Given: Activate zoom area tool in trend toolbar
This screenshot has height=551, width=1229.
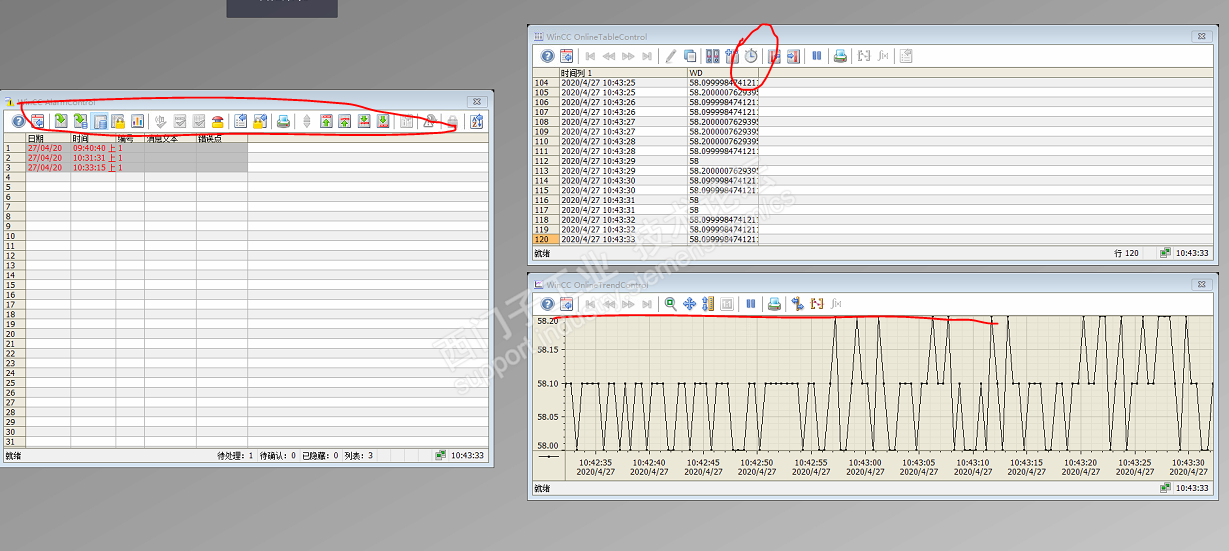Looking at the screenshot, I should click(x=671, y=304).
